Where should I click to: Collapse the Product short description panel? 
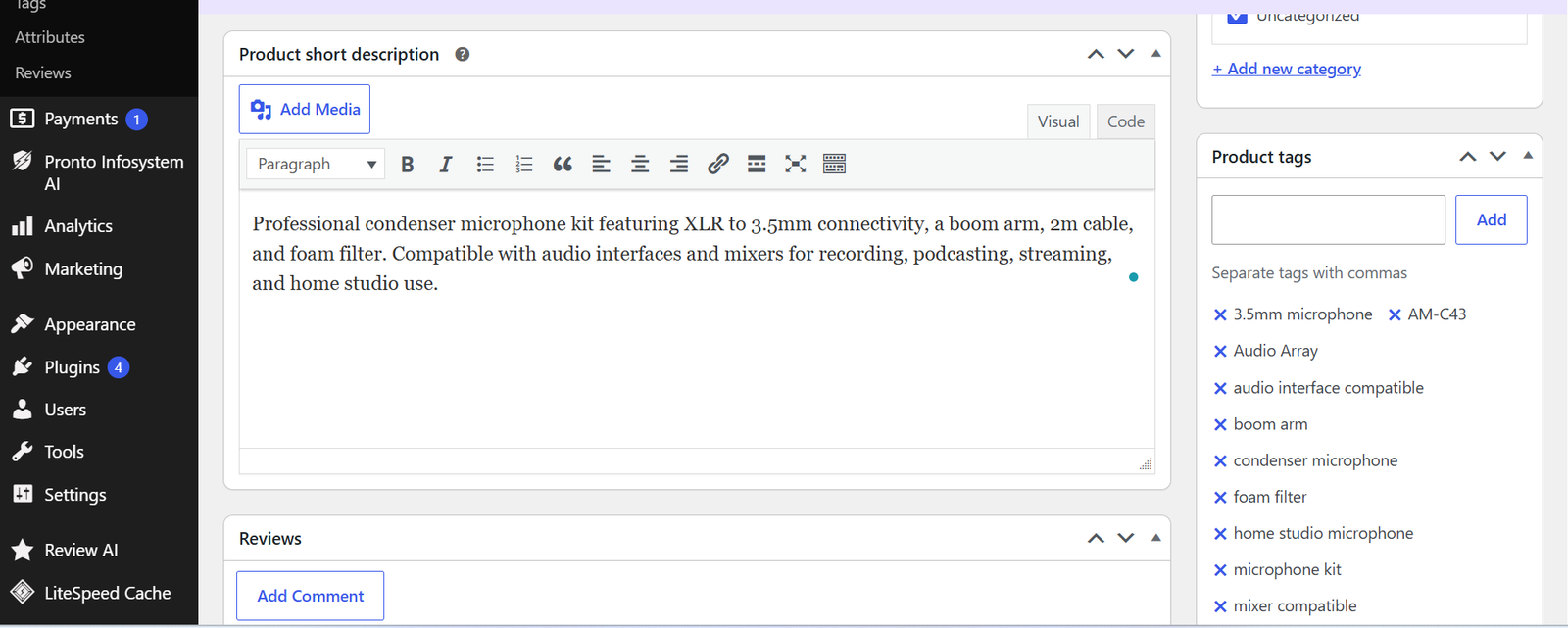[x=1156, y=54]
